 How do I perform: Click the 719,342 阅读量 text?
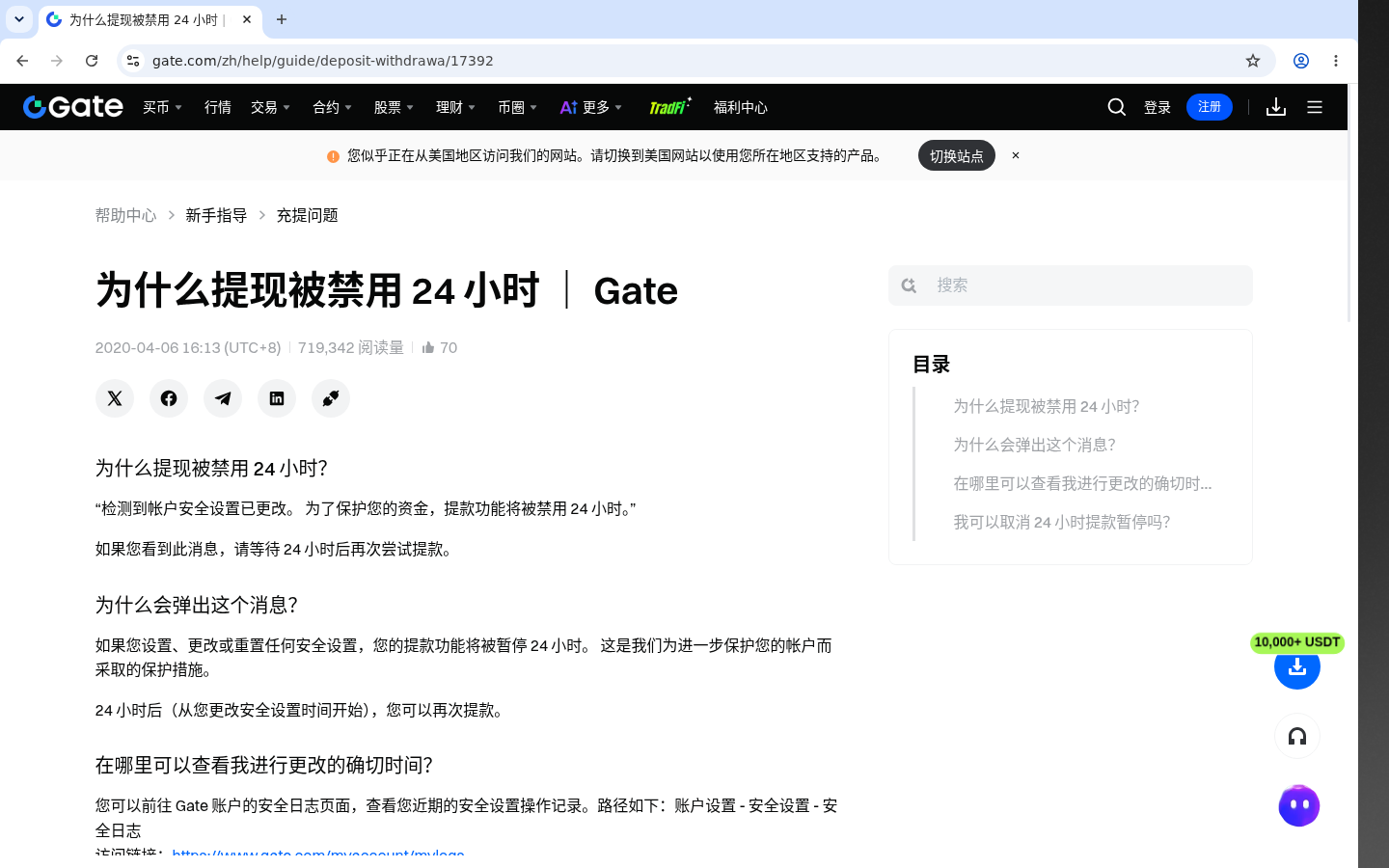pos(350,347)
